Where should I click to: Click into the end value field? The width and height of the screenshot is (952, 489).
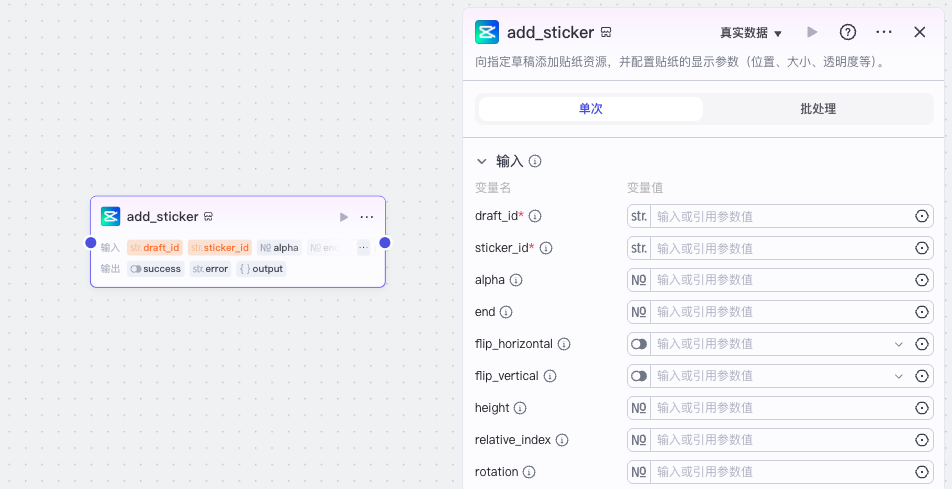click(x=780, y=312)
